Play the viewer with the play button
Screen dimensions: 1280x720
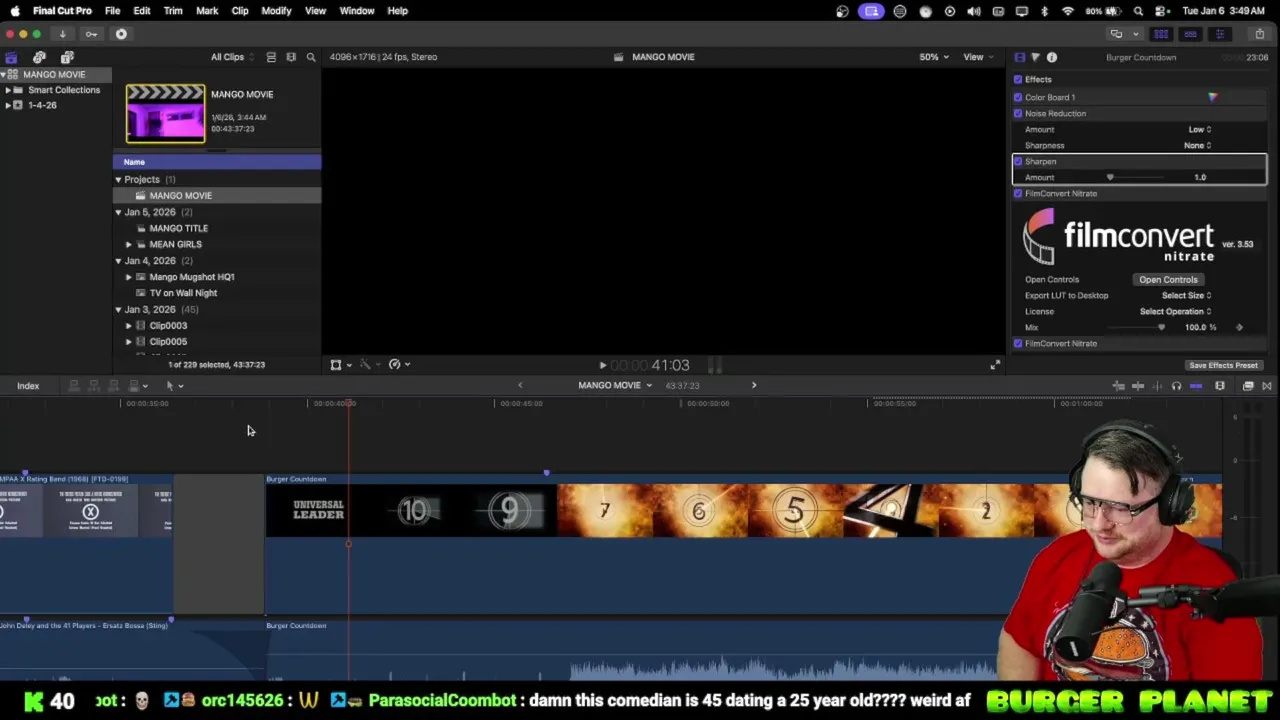pyautogui.click(x=602, y=366)
